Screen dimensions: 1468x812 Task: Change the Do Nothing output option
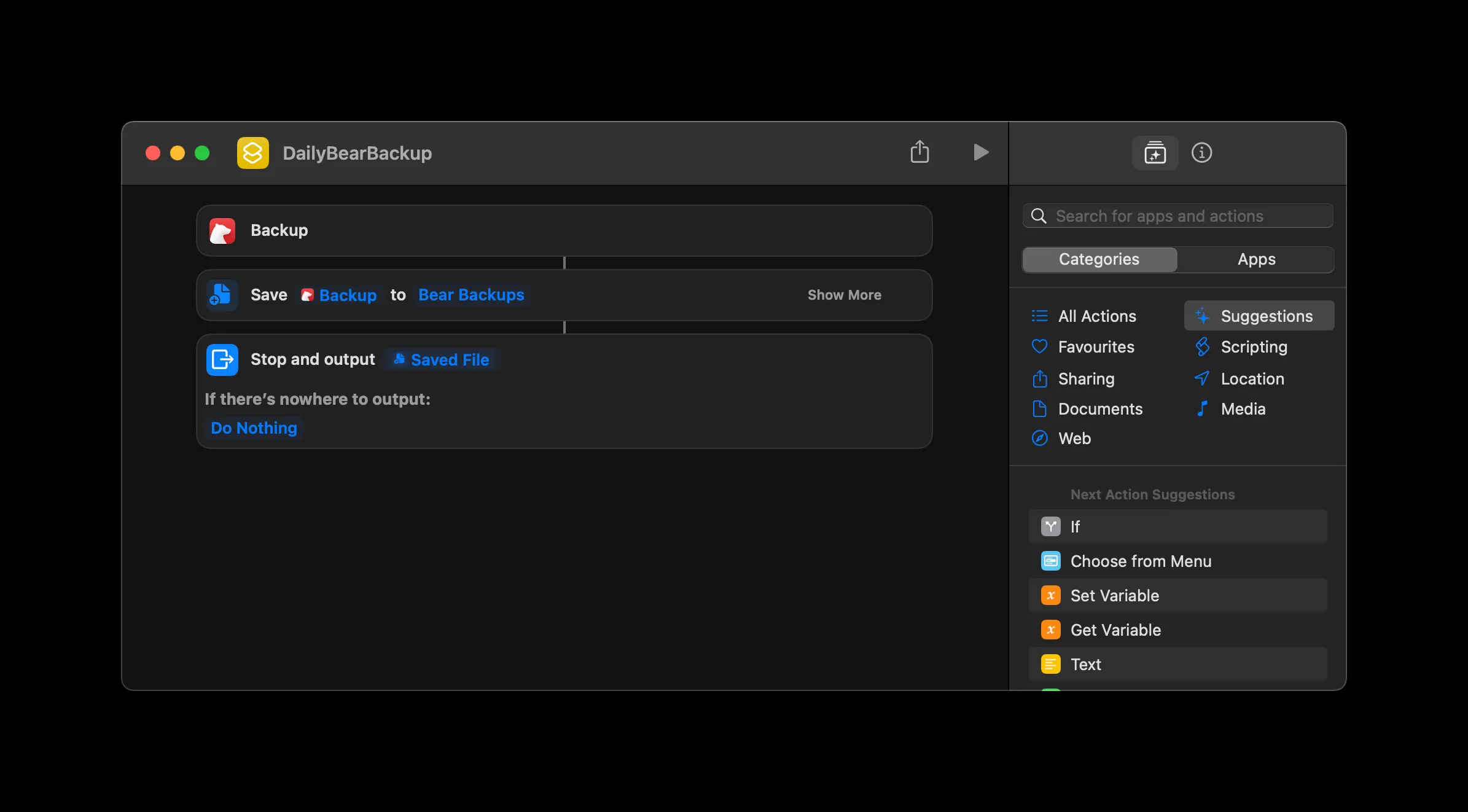click(x=253, y=427)
